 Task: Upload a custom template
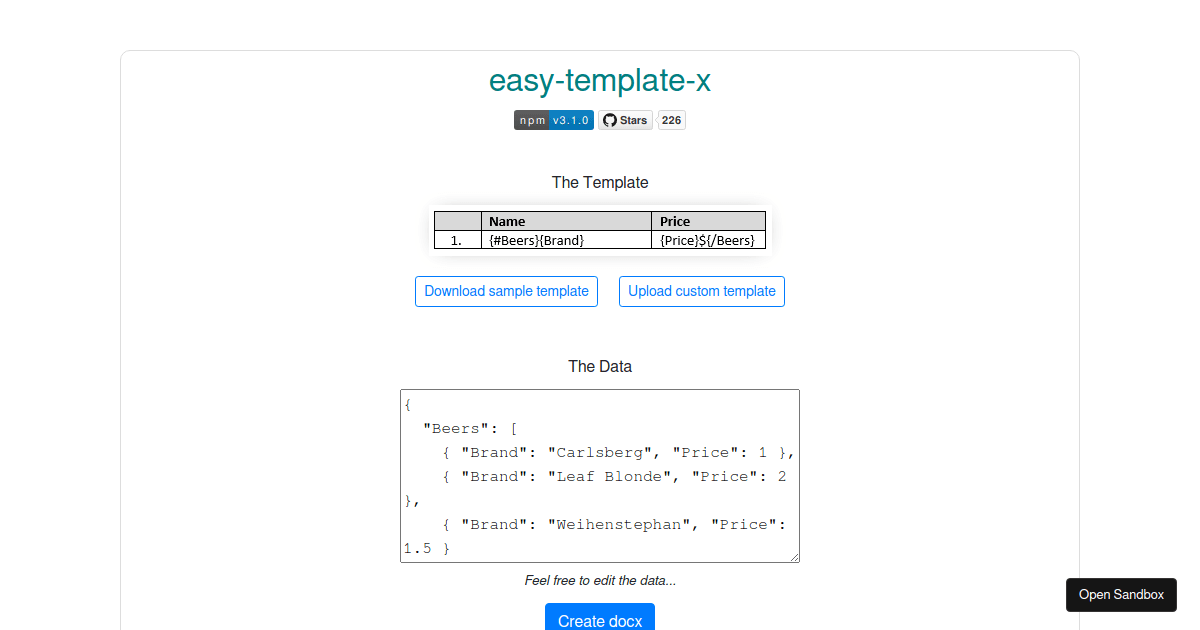coord(701,291)
